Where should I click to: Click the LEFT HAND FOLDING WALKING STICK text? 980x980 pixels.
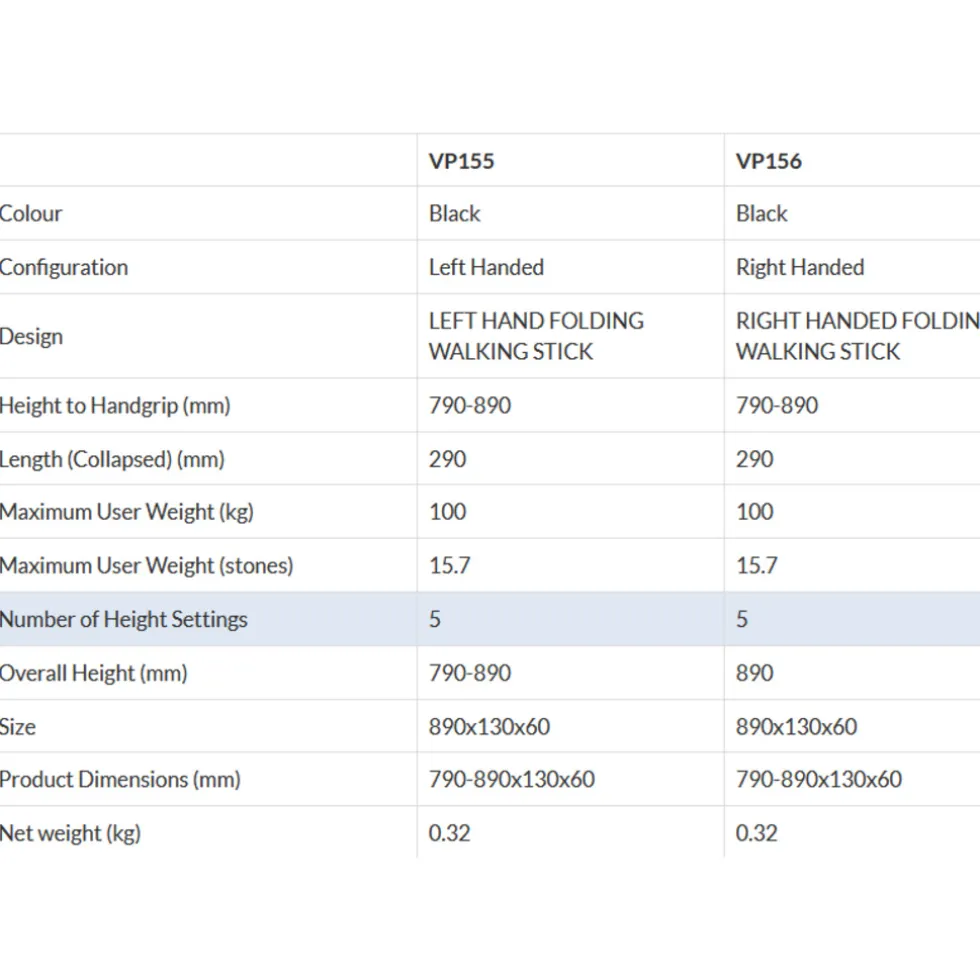click(x=536, y=336)
